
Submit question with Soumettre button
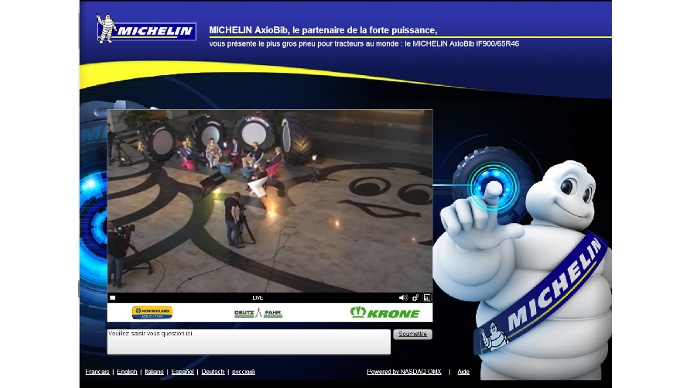pyautogui.click(x=412, y=334)
